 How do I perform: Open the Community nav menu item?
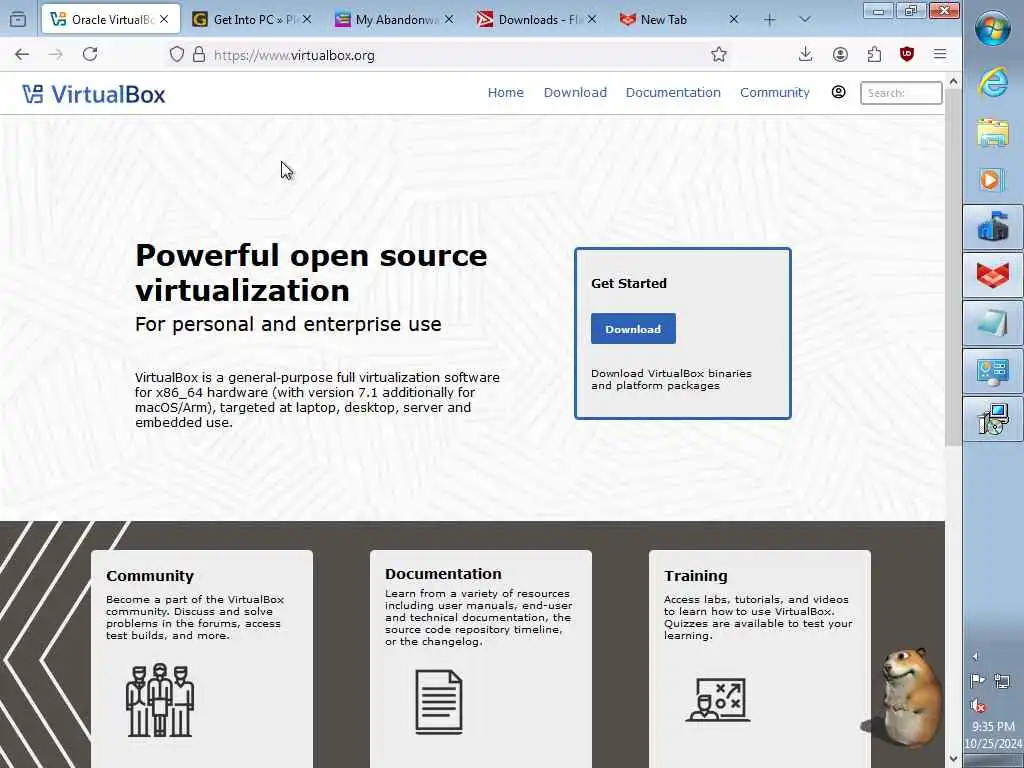[775, 93]
